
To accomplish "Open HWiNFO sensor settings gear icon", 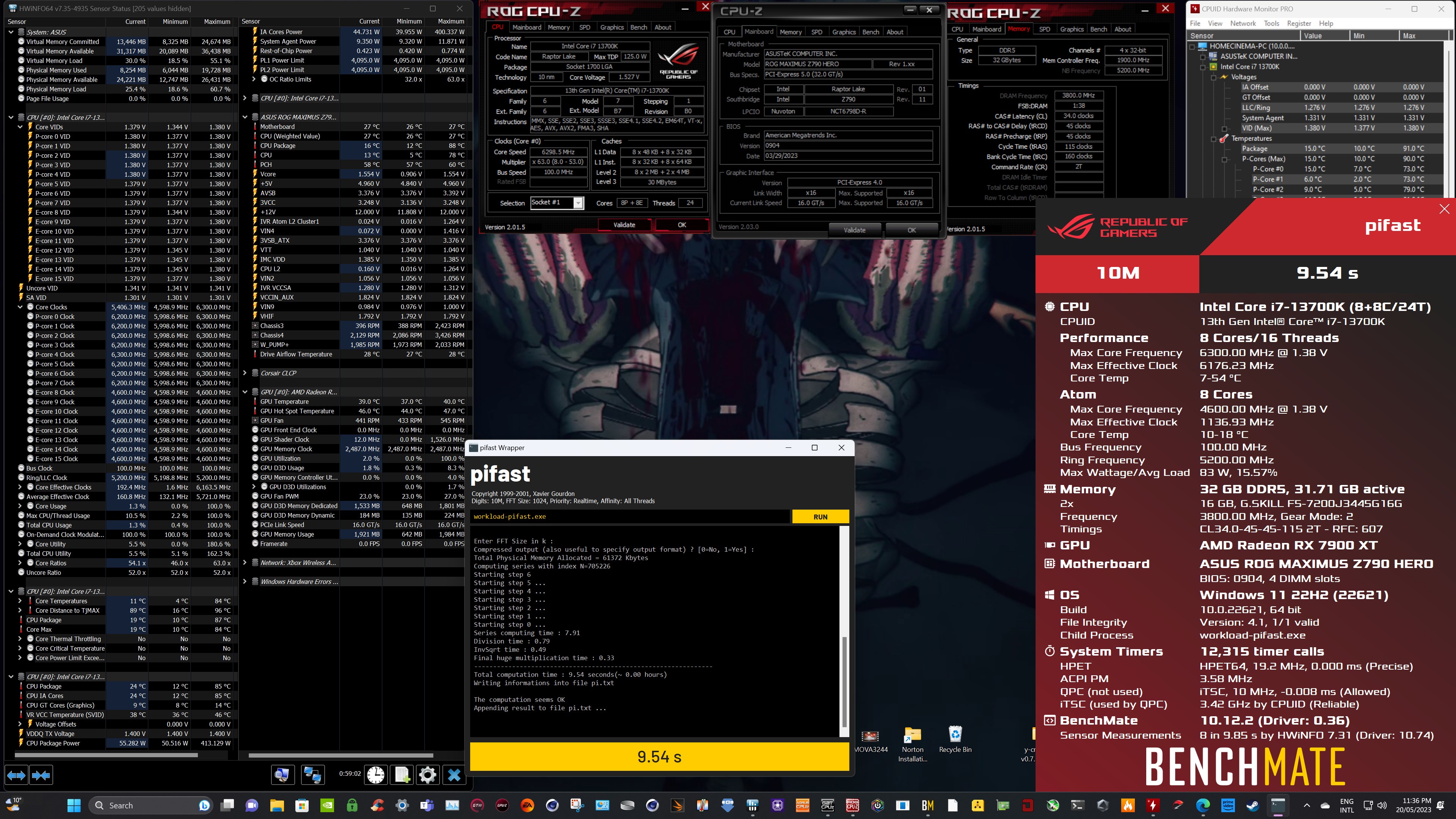I will pyautogui.click(x=428, y=774).
